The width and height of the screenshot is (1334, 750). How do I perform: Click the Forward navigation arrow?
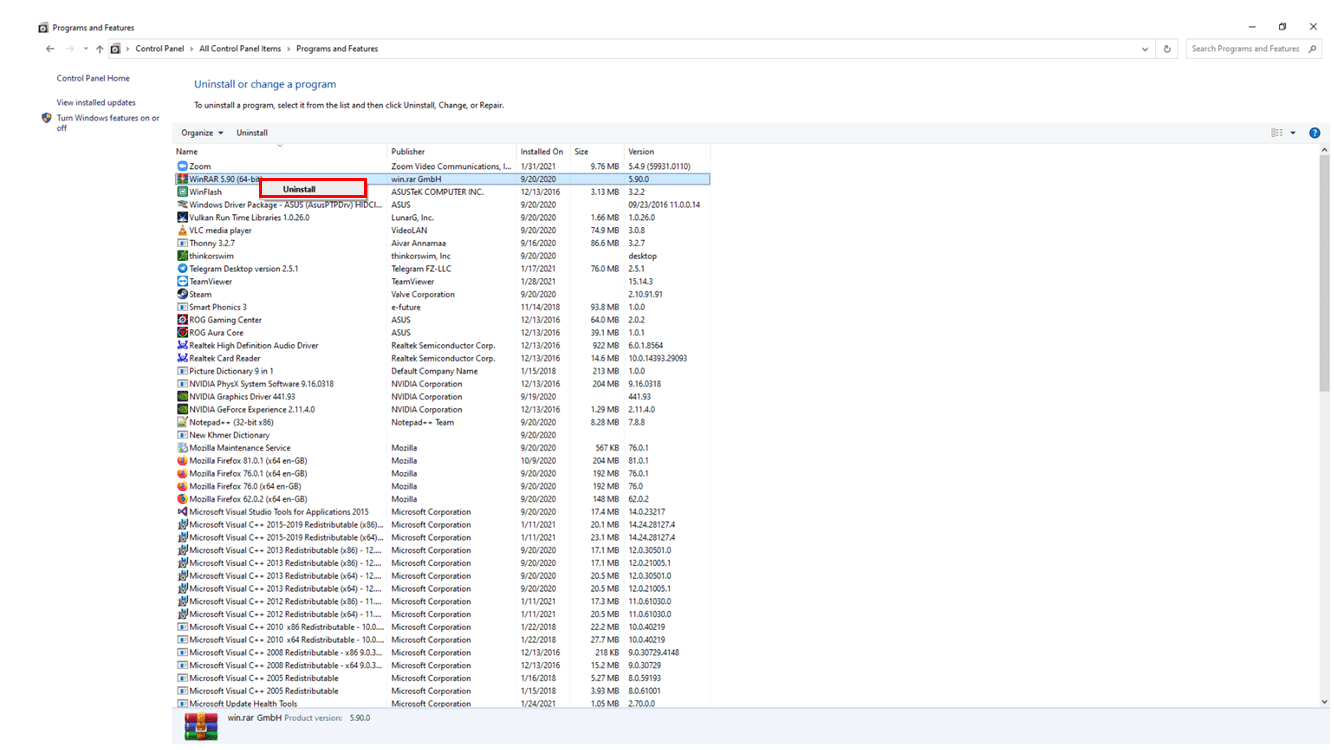[x=70, y=49]
